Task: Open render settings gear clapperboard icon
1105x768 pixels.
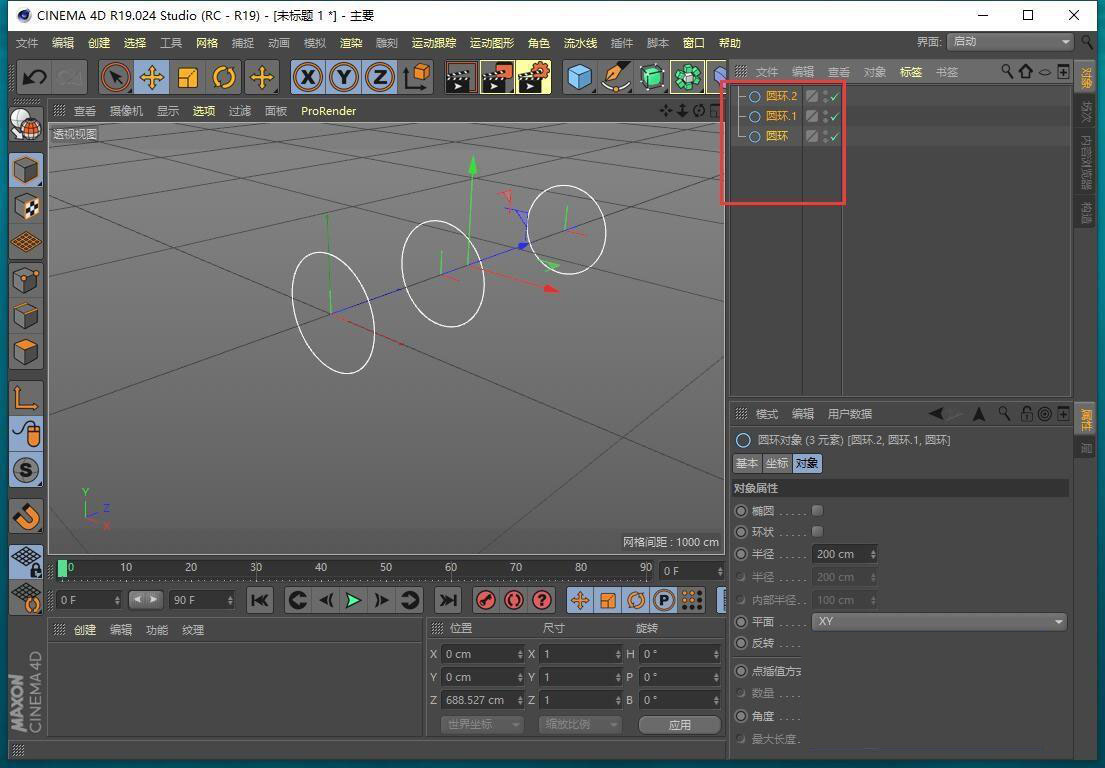Action: (x=533, y=77)
